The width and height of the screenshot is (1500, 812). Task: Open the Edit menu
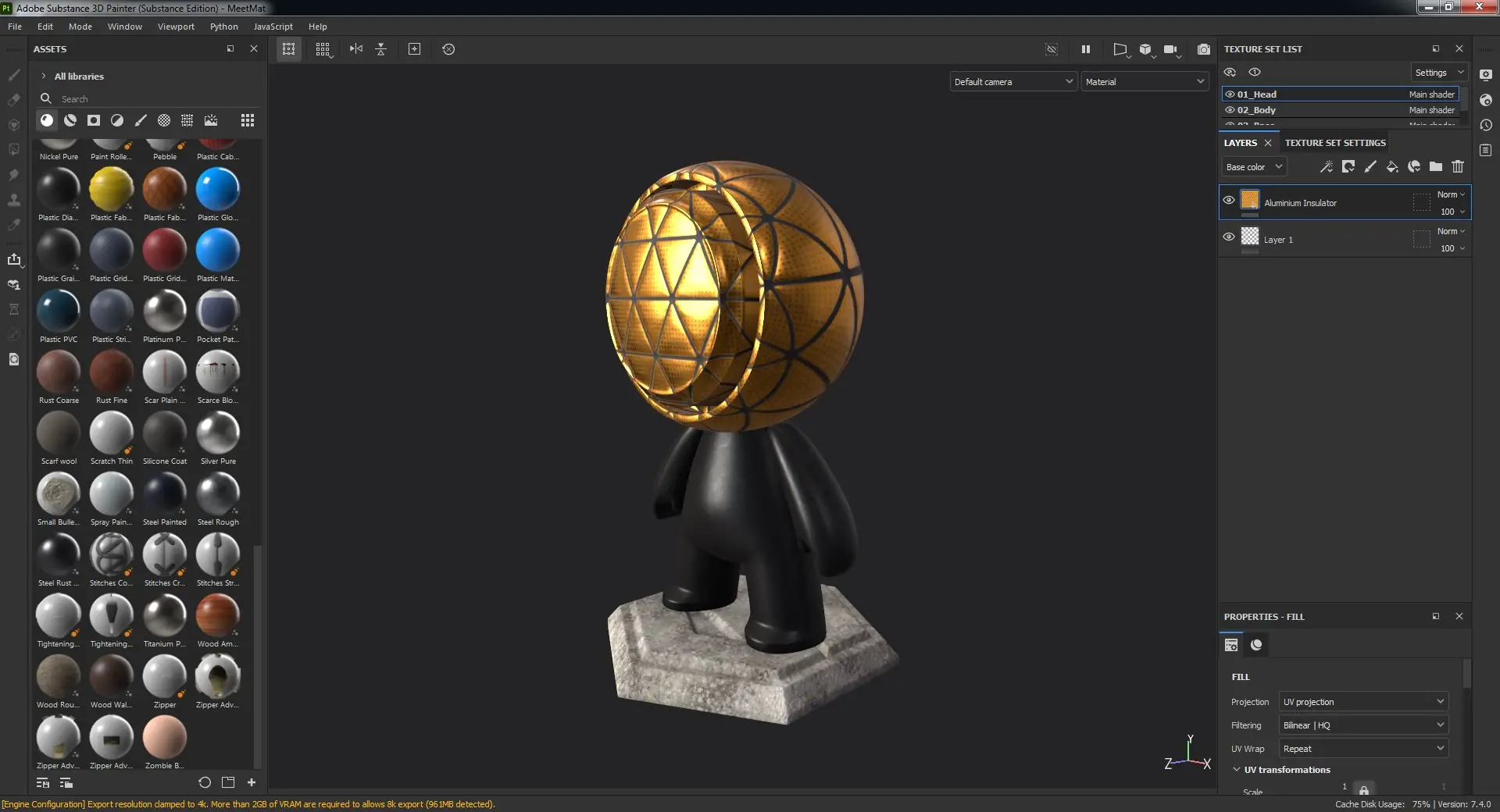tap(45, 27)
